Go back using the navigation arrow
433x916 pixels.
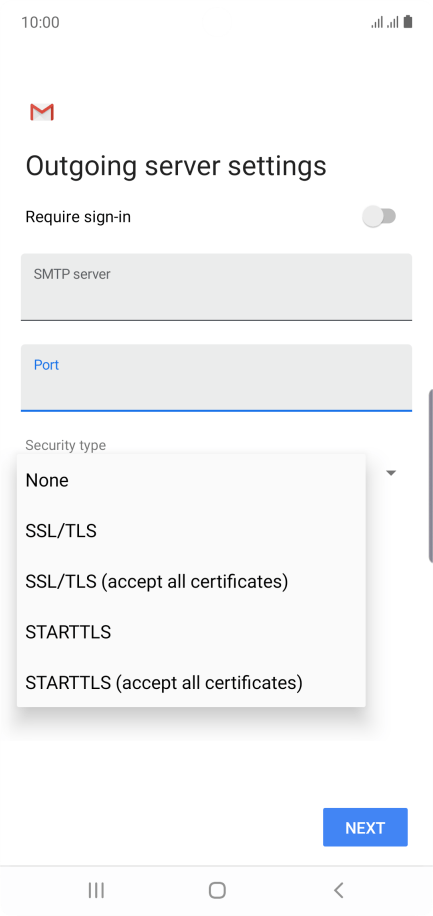[x=338, y=890]
